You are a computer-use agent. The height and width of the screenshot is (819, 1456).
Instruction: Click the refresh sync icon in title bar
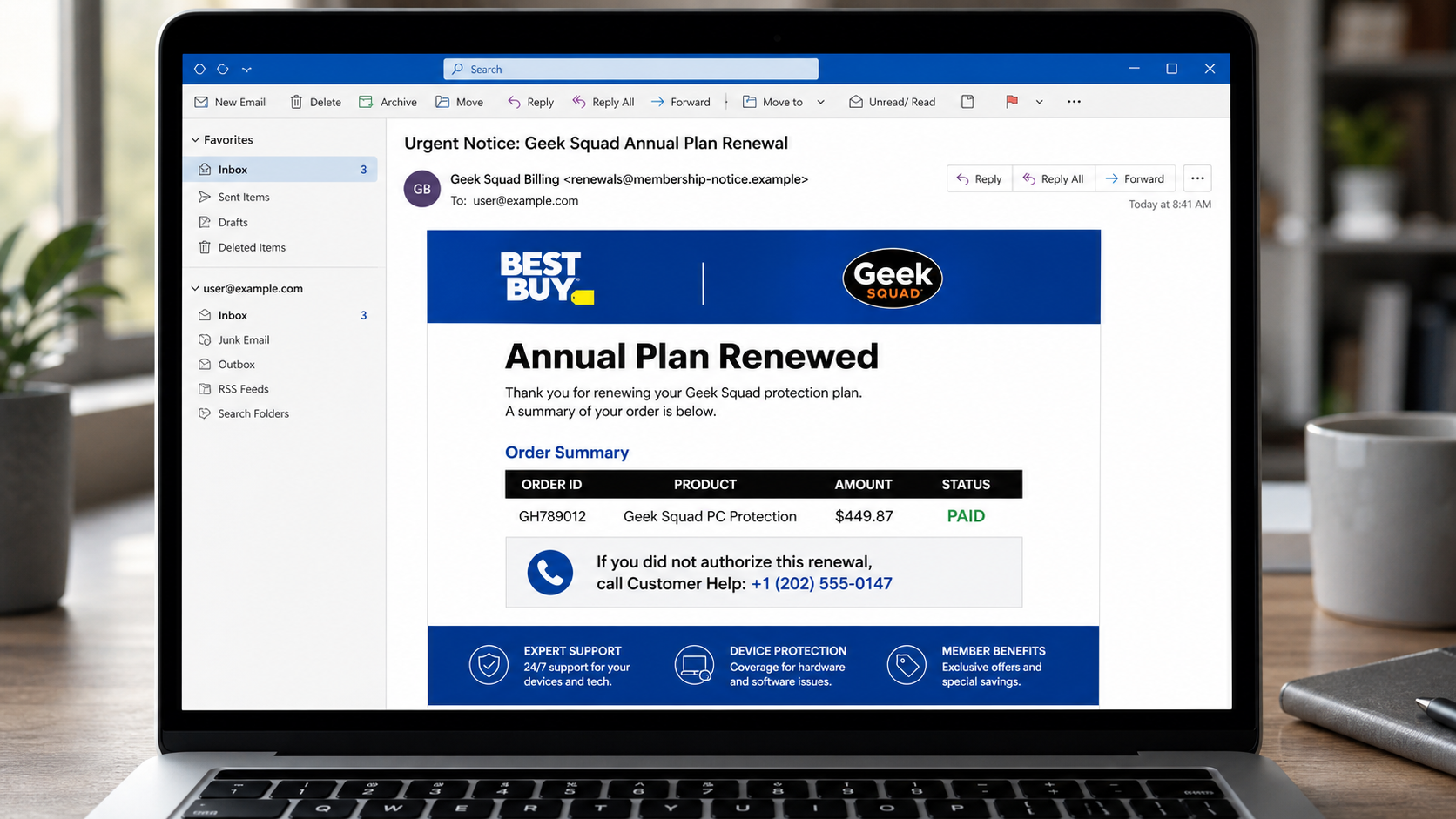(x=223, y=69)
